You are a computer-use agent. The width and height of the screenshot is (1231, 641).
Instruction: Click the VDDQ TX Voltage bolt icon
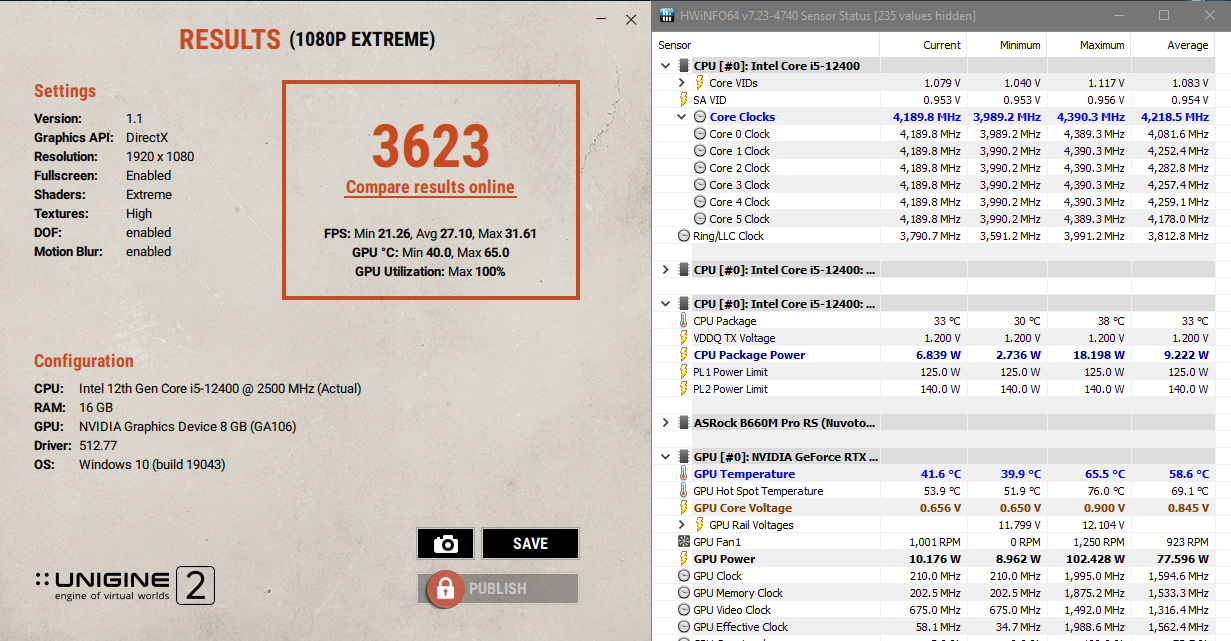click(683, 338)
